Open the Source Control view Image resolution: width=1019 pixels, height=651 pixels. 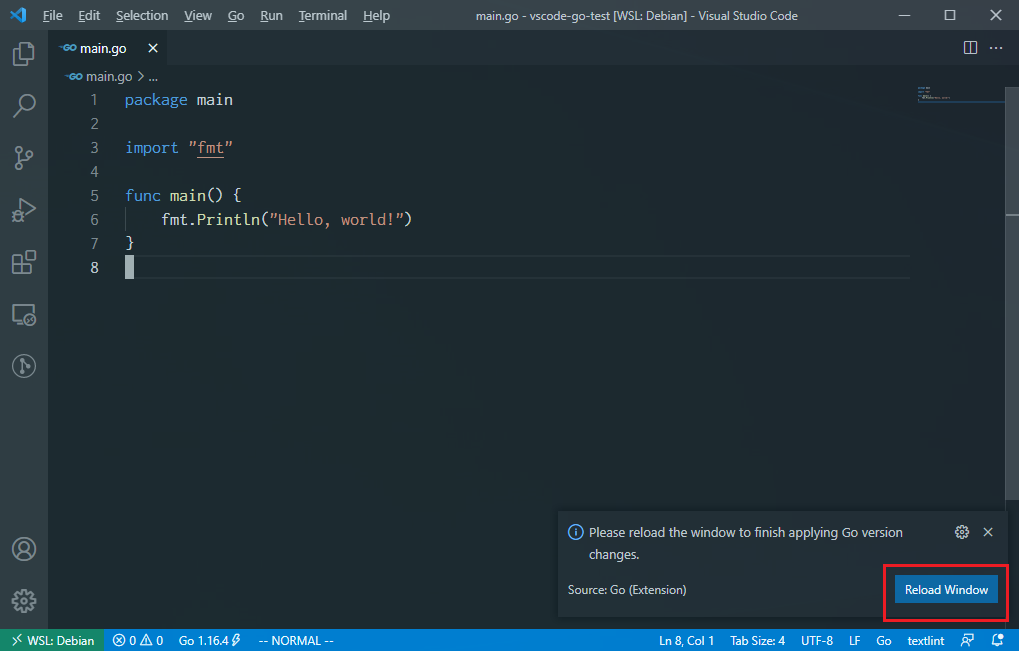pos(23,158)
